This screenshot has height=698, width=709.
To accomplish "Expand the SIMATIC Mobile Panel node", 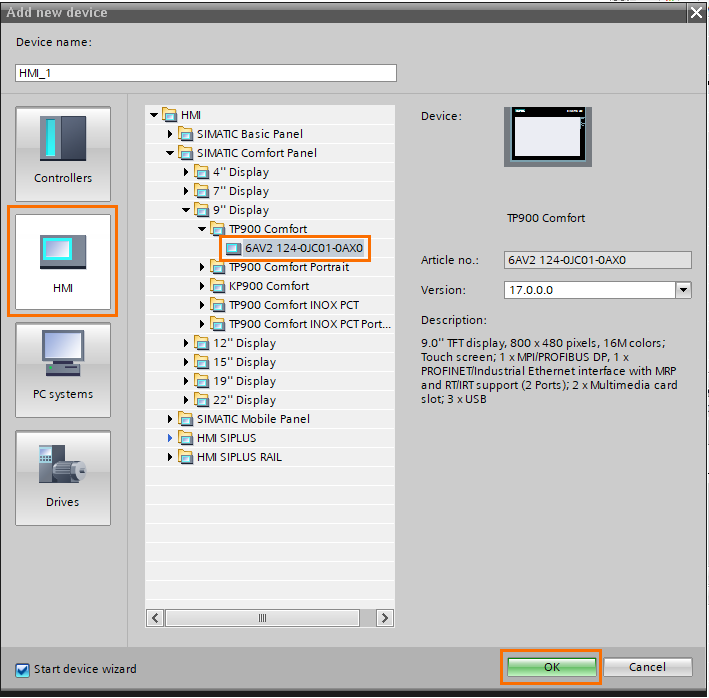I will click(x=170, y=419).
